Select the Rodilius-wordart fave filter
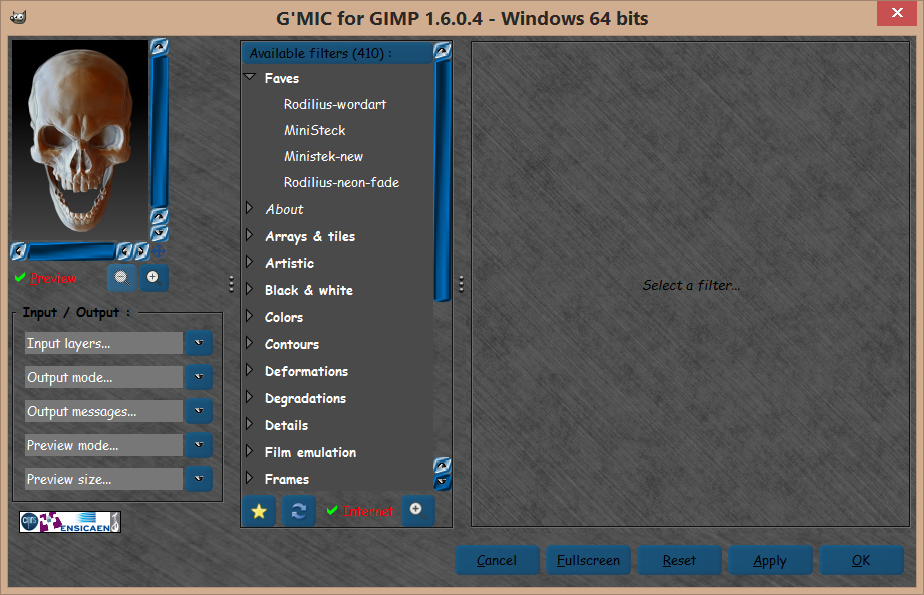The width and height of the screenshot is (924, 595). click(x=335, y=104)
